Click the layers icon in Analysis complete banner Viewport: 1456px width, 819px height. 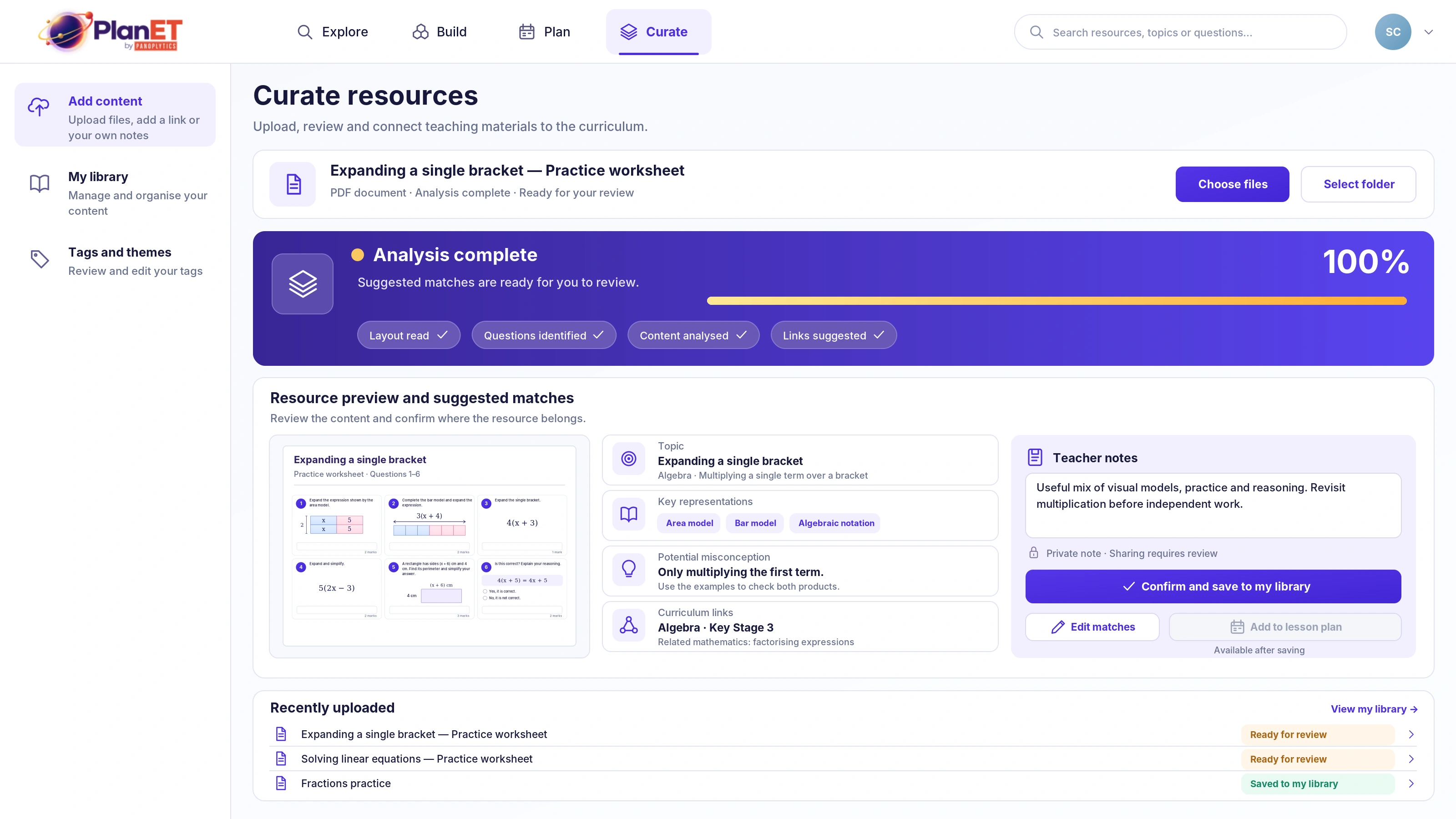[x=303, y=284]
